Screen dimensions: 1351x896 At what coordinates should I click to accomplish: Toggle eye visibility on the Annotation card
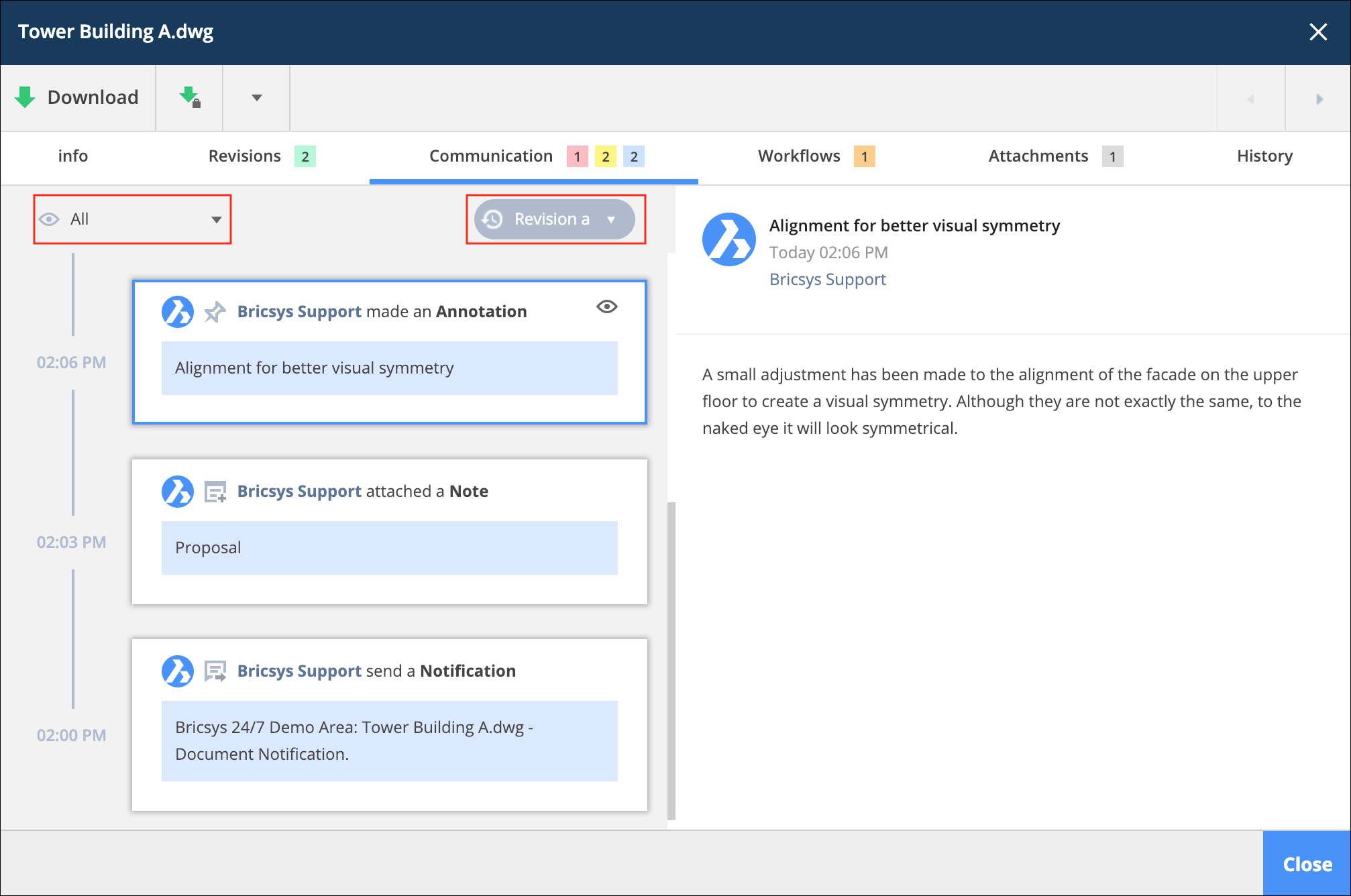pyautogui.click(x=607, y=306)
